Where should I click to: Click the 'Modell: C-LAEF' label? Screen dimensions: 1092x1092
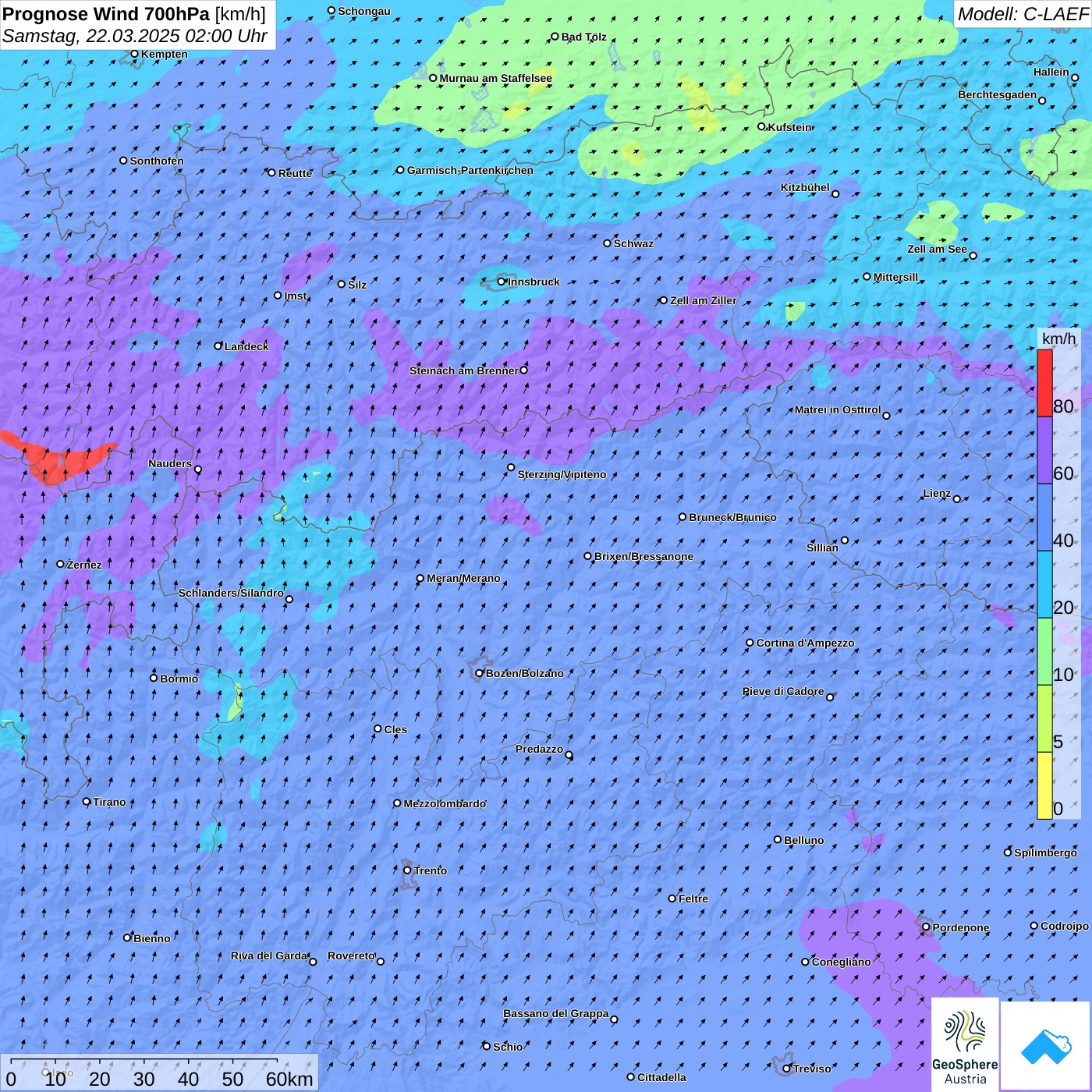1023,14
